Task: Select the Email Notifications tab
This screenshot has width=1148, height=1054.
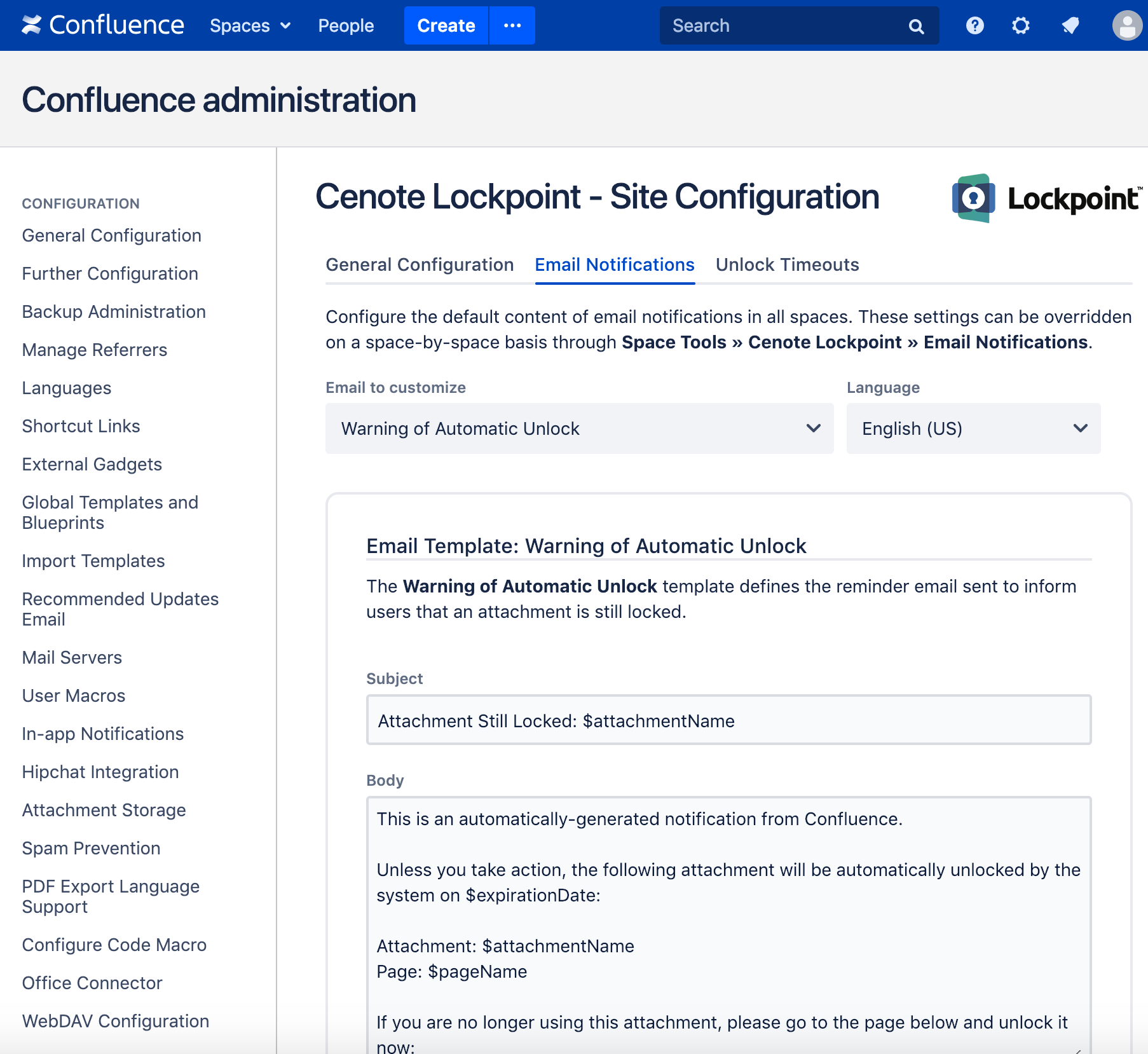Action: click(614, 264)
